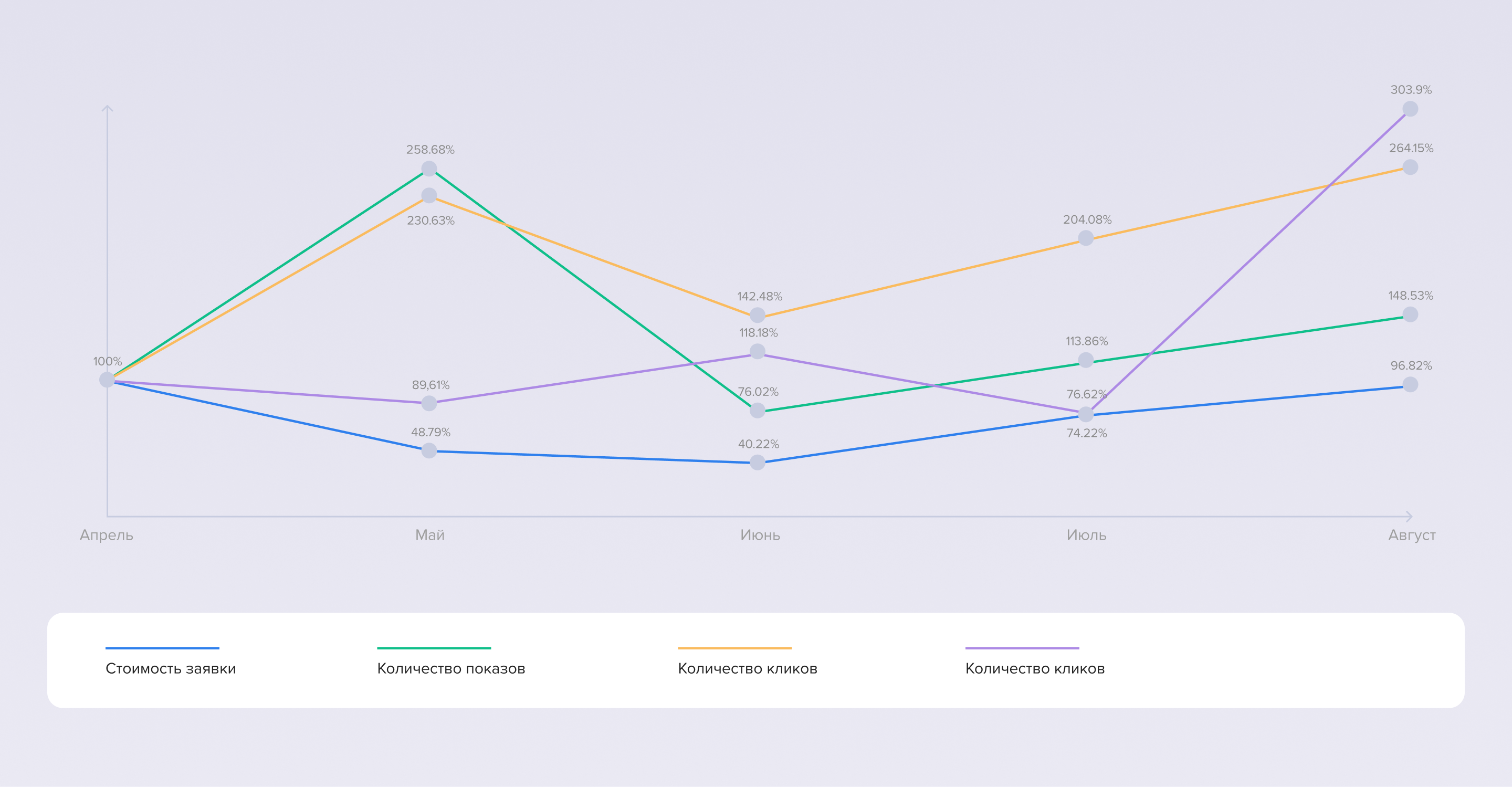Click 'Количество кликов' label under orange line
The image size is (1512, 787).
747,668
